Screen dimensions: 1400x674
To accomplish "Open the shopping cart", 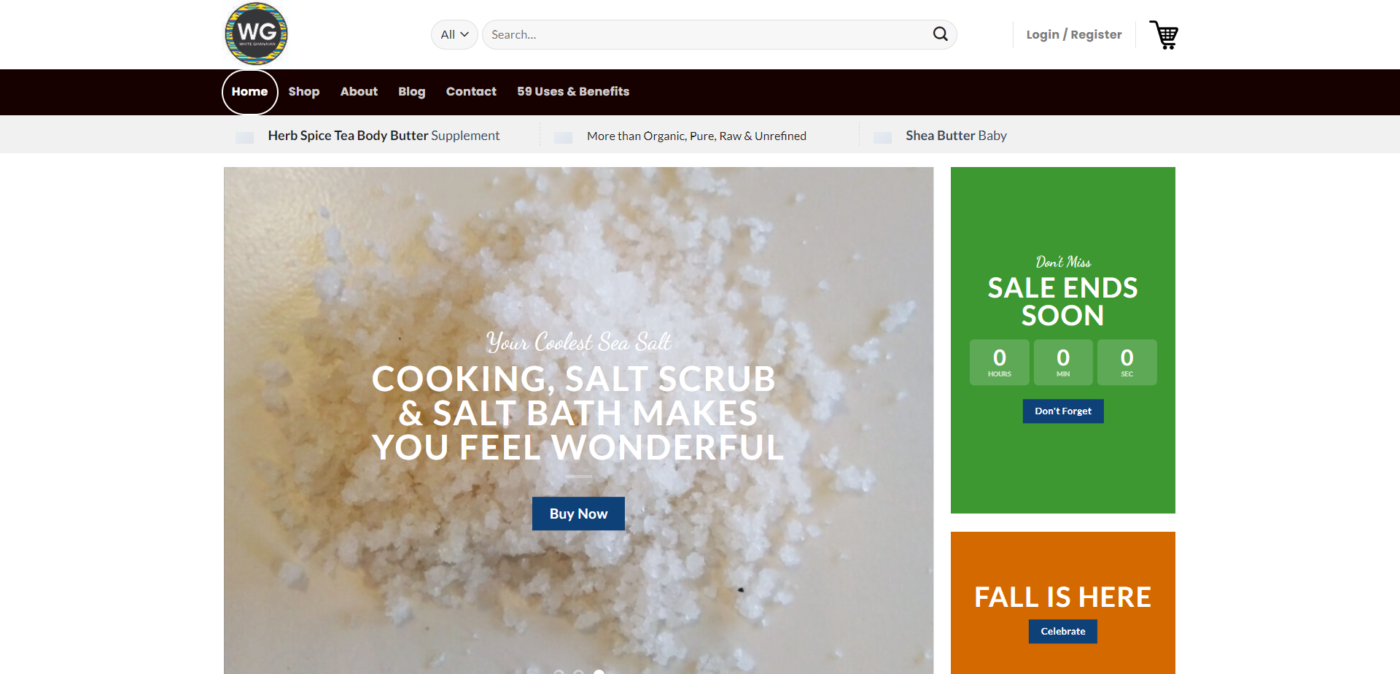I will (1163, 35).
